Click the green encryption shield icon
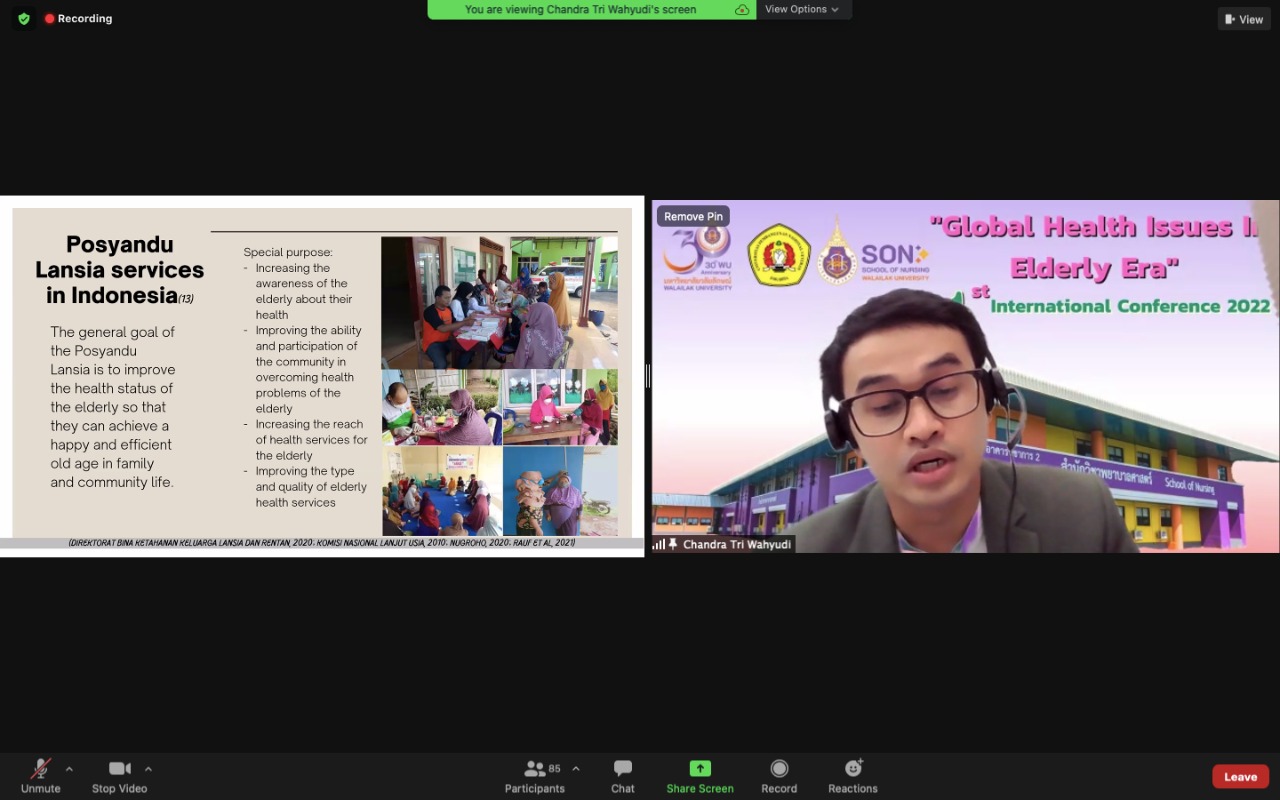This screenshot has height=800, width=1280. point(24,18)
